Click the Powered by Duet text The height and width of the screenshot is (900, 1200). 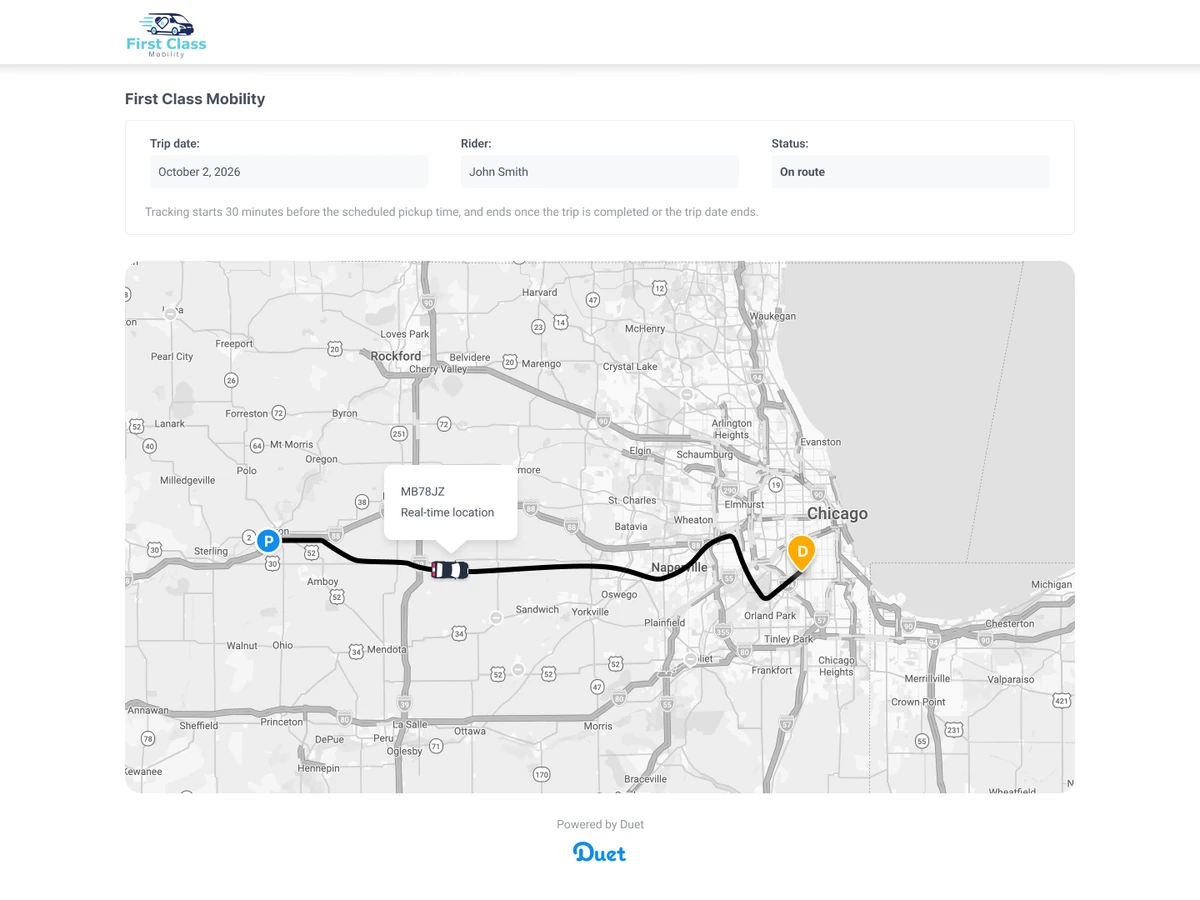[x=600, y=825]
